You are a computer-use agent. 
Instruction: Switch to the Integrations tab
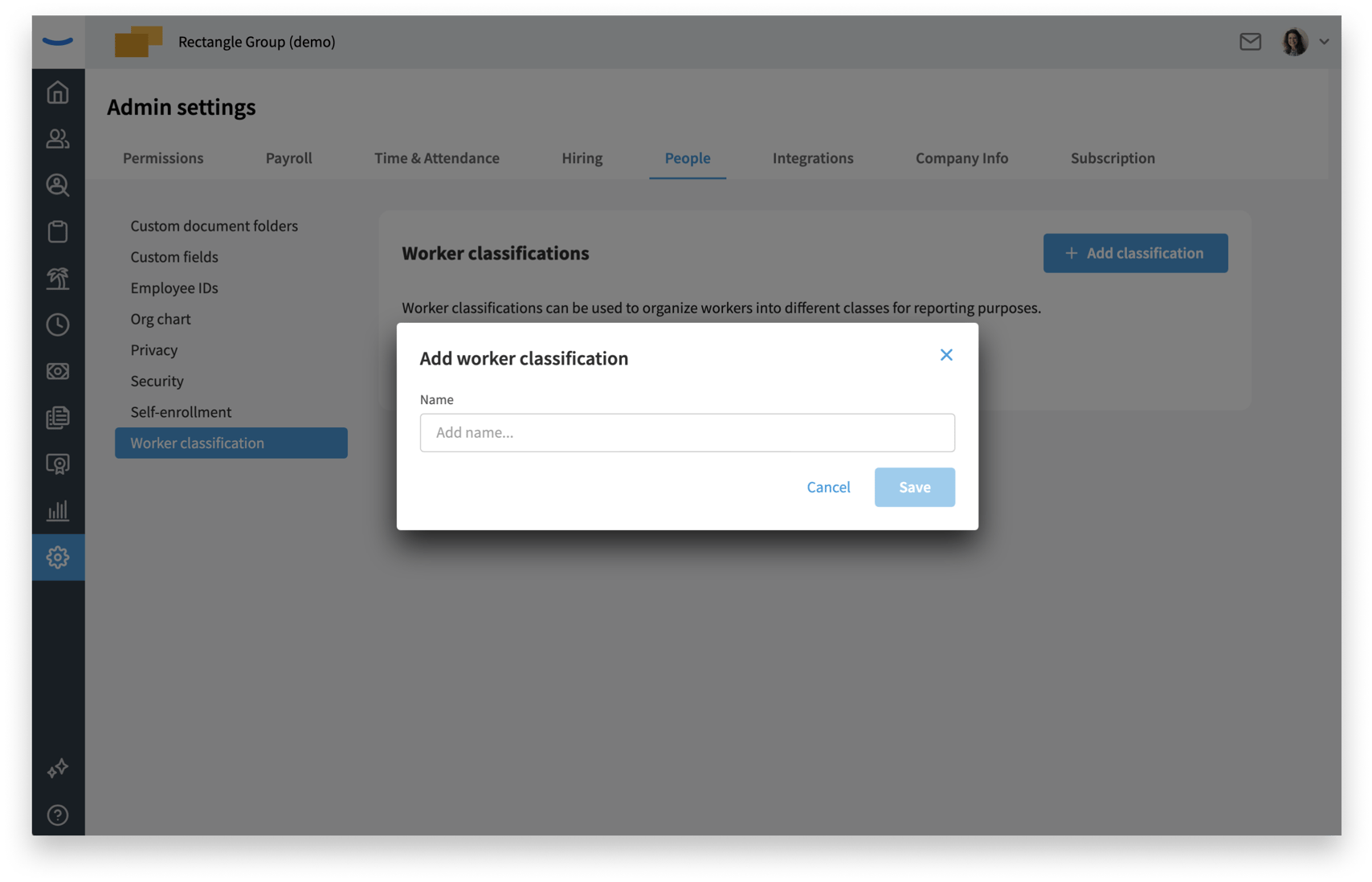point(813,158)
